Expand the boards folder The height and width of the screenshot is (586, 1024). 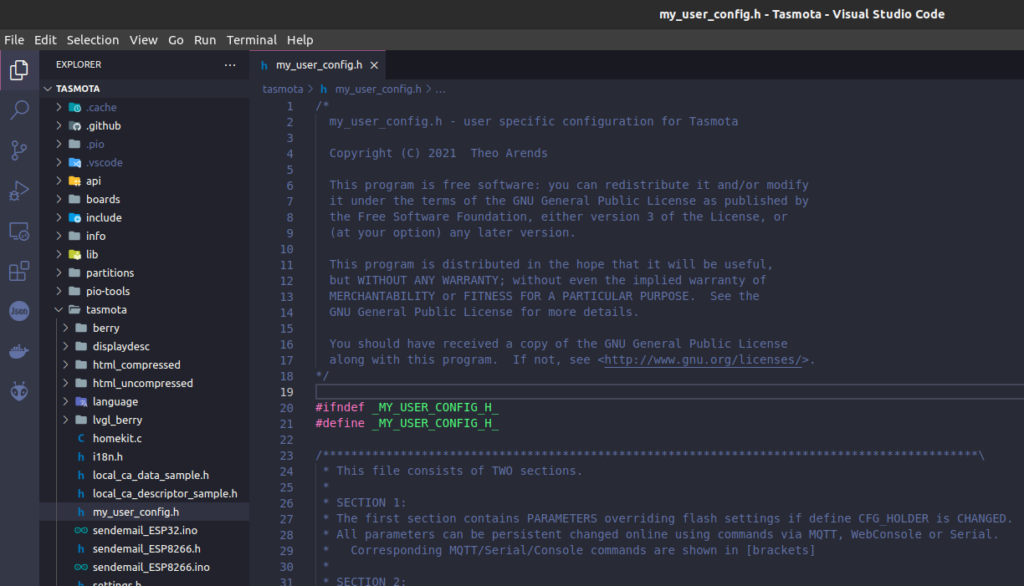144,199
